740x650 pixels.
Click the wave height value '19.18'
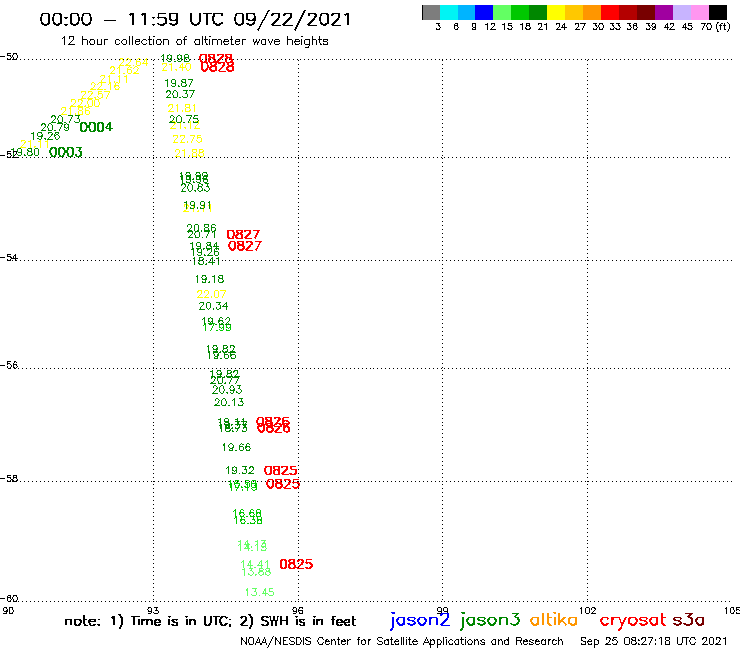[x=210, y=279]
